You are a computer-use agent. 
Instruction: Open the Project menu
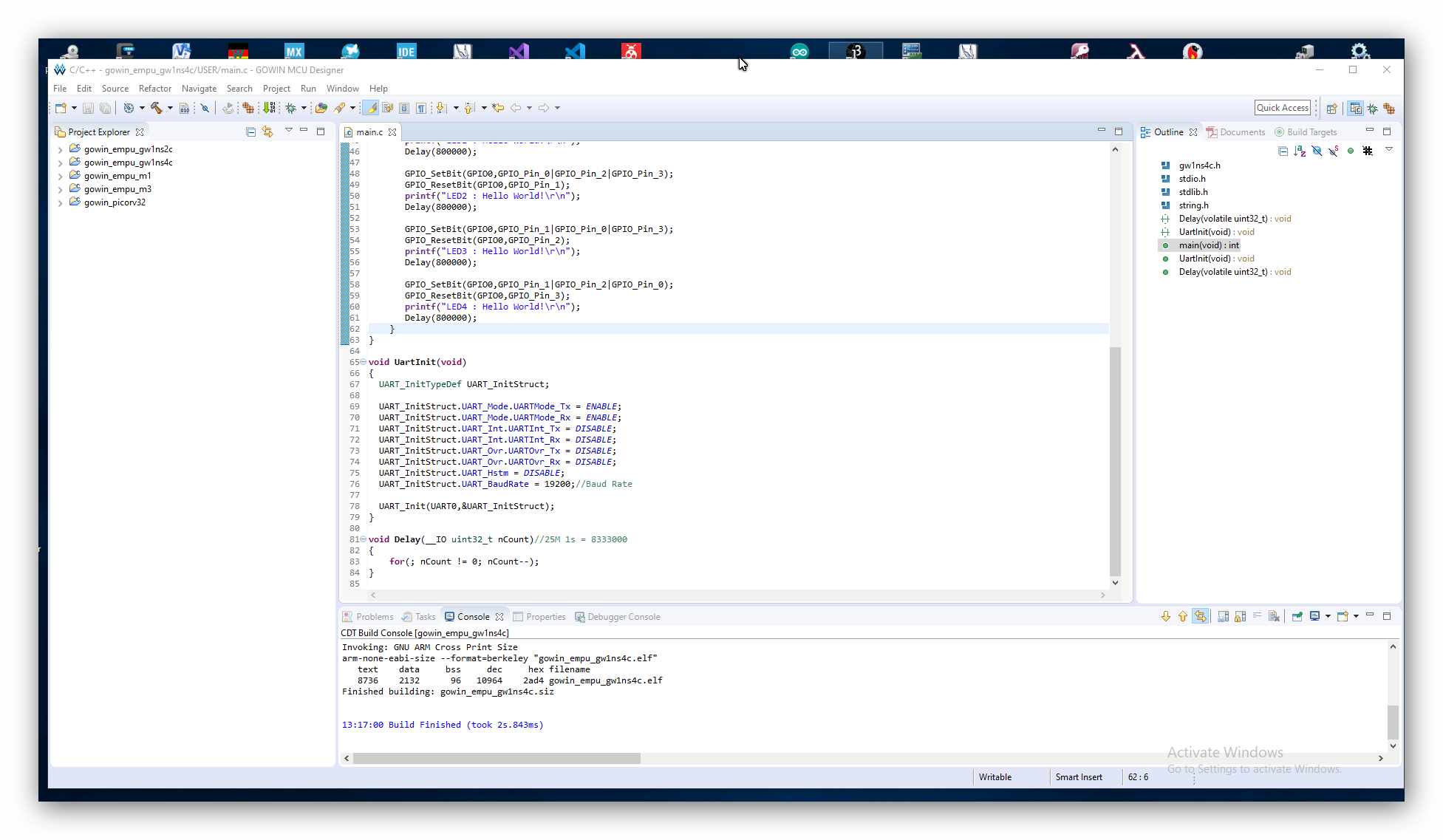pos(276,88)
